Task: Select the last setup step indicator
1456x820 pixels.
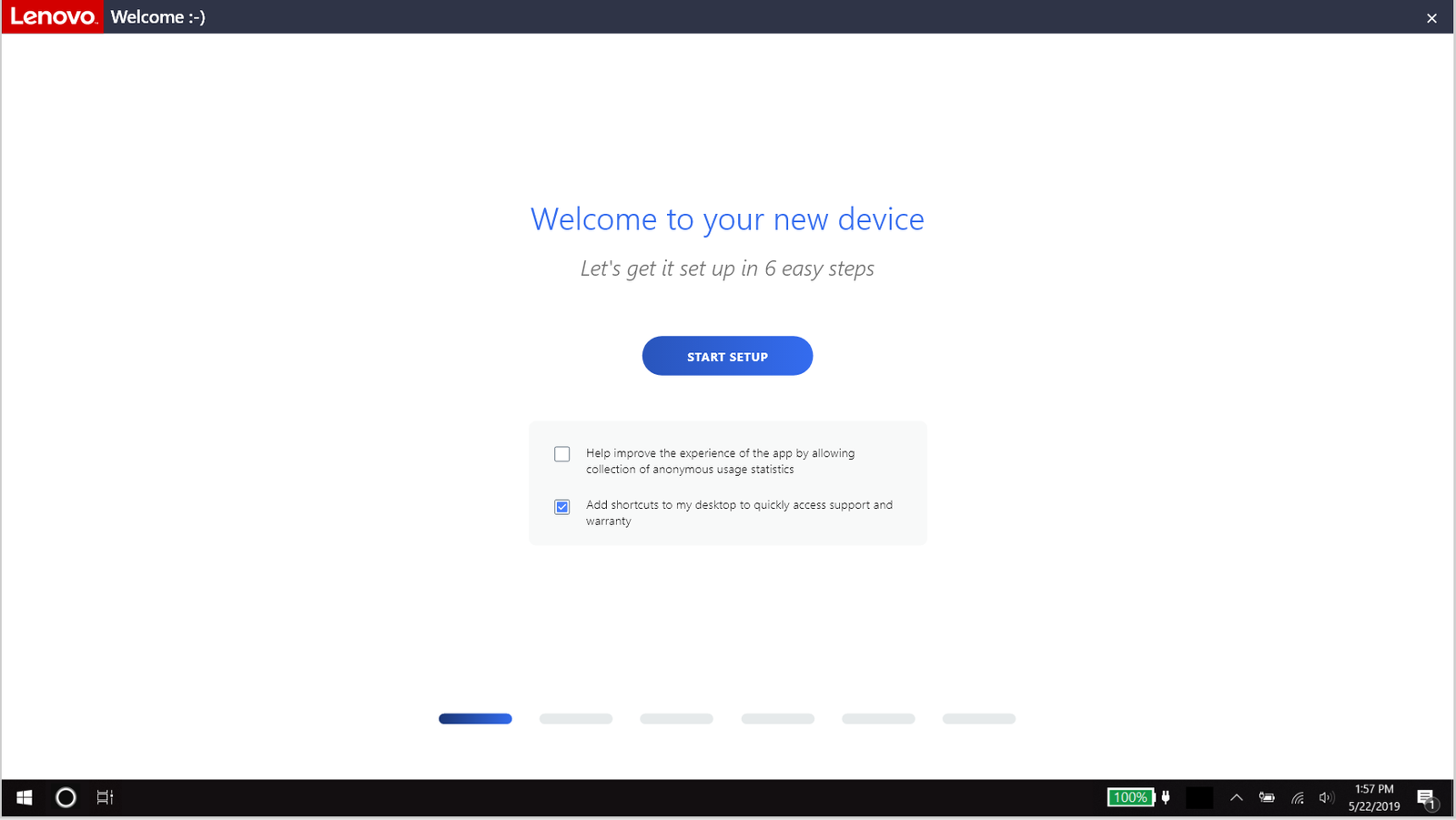Action: pyautogui.click(x=978, y=719)
